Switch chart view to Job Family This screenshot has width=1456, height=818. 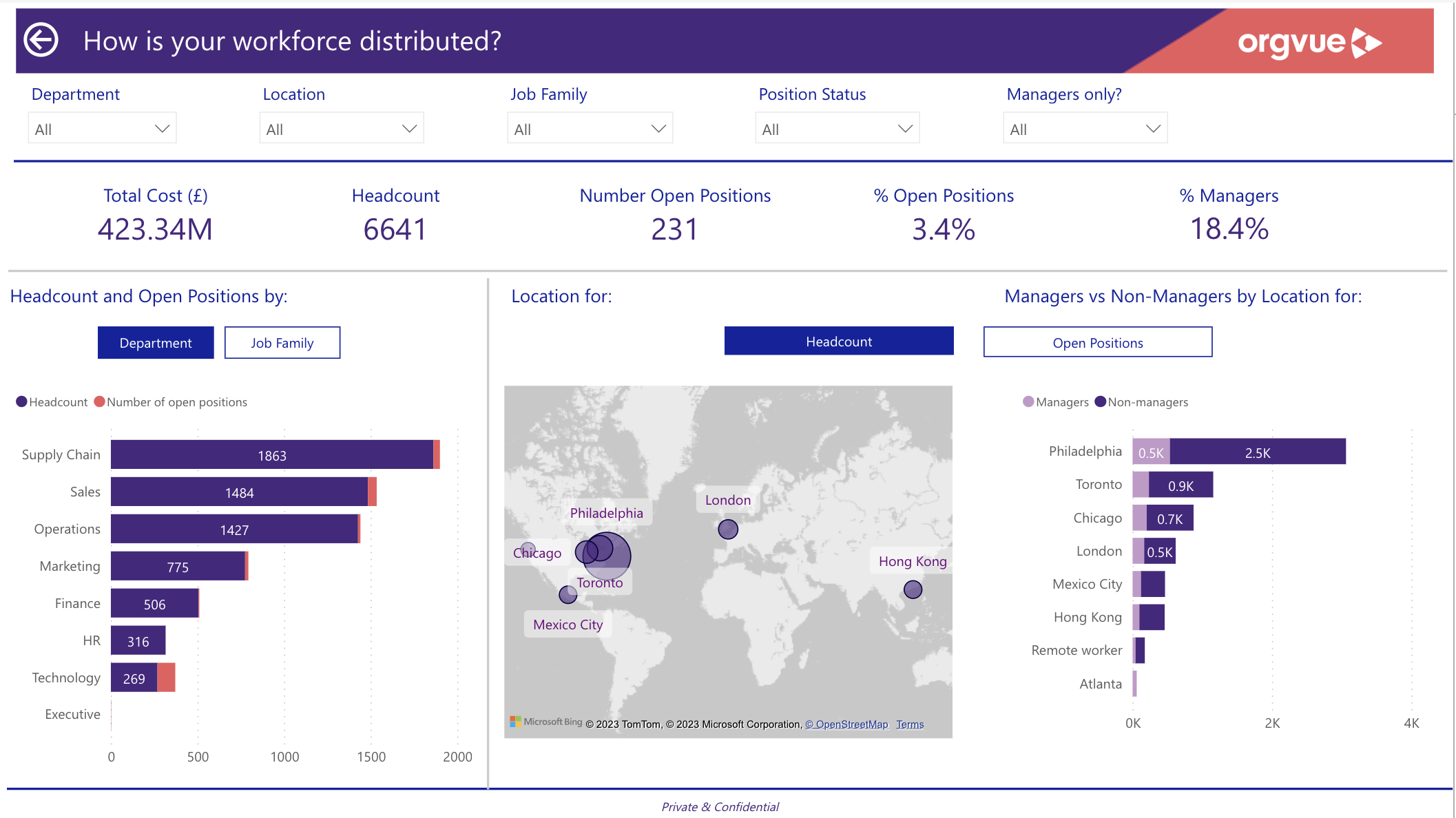[282, 343]
